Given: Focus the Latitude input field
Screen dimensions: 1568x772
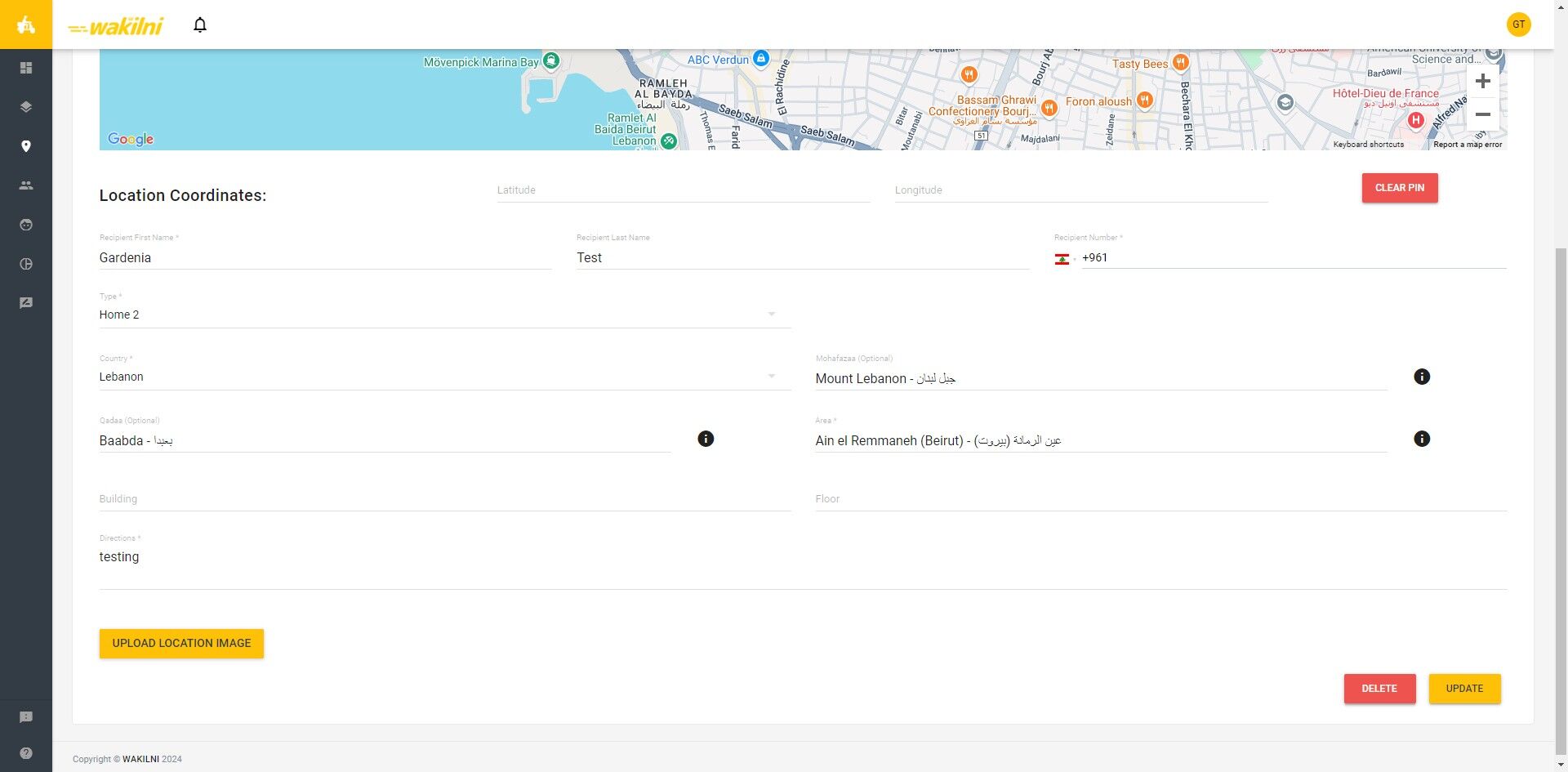Looking at the screenshot, I should click(684, 190).
